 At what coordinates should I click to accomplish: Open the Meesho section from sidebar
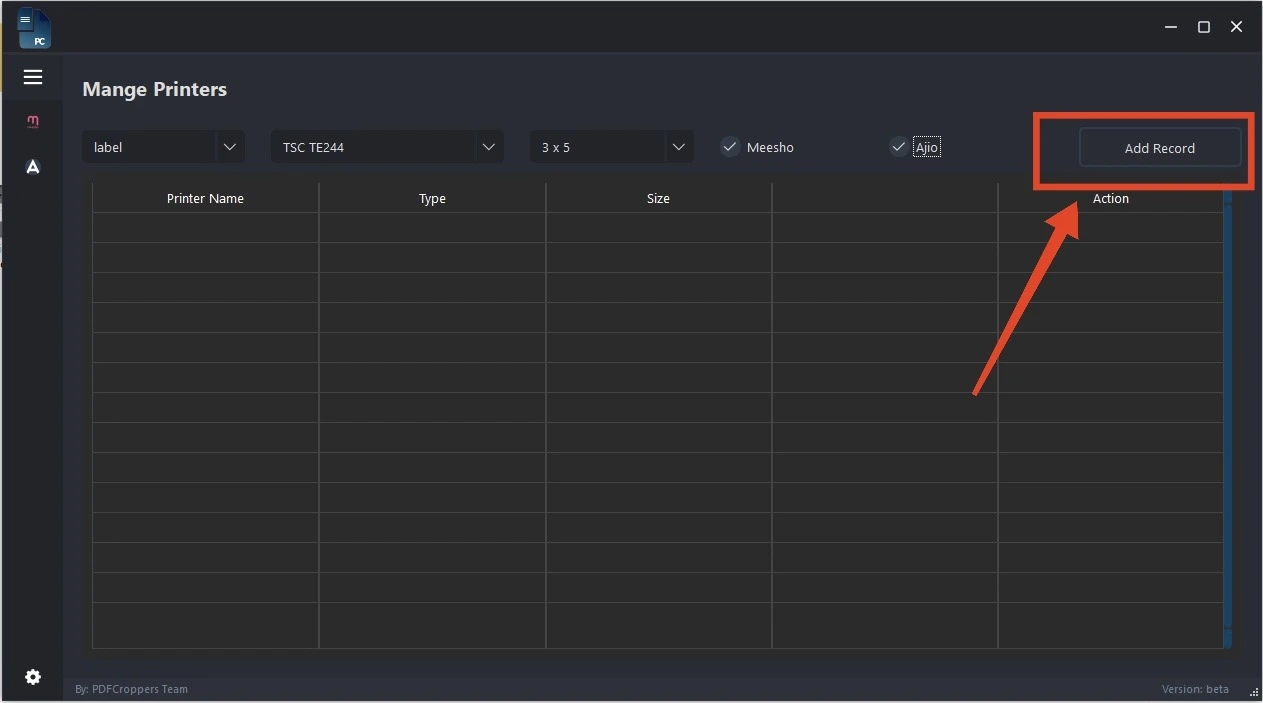pos(33,122)
